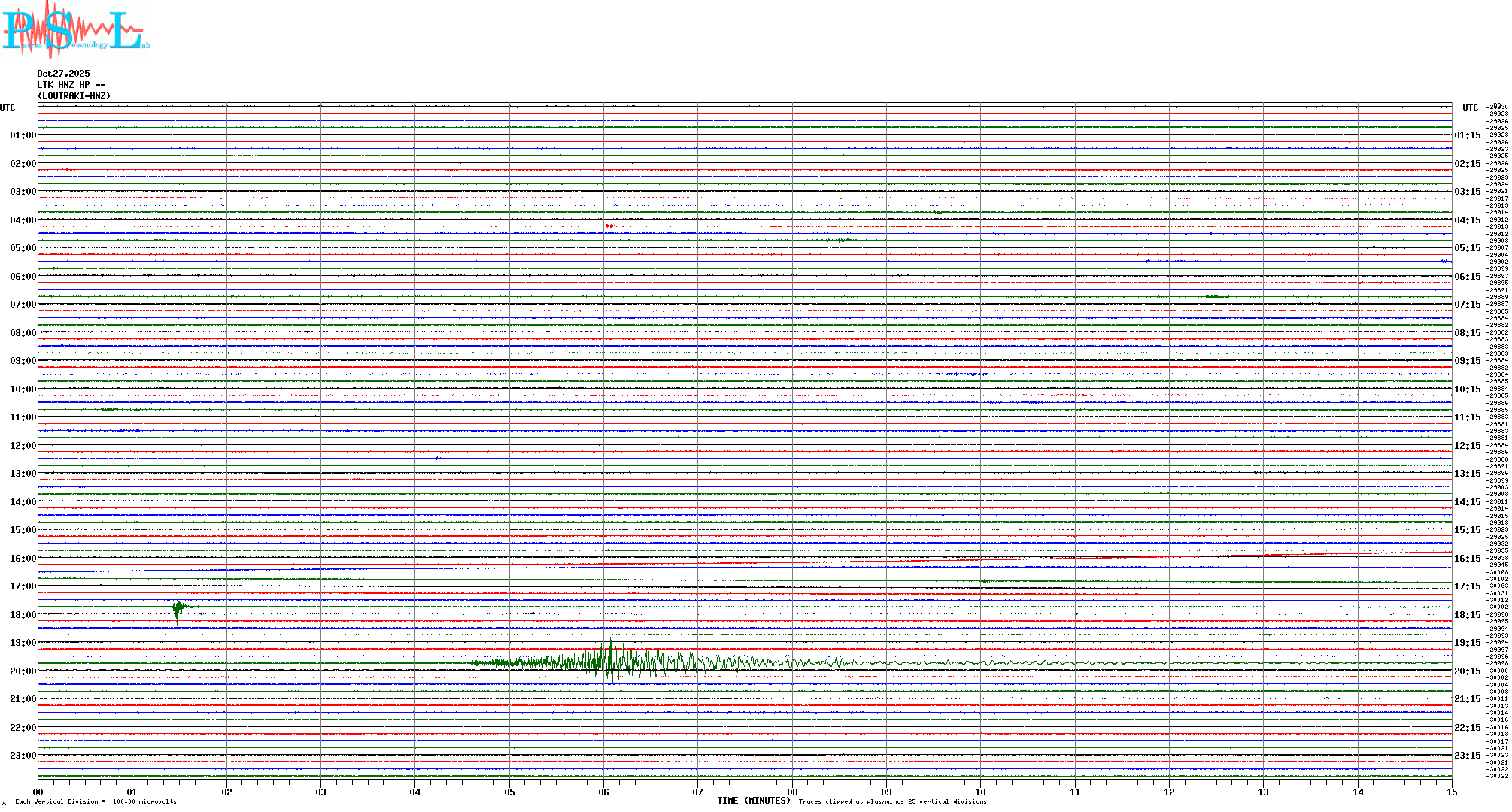Click the traces clipped footnote text

point(892,801)
